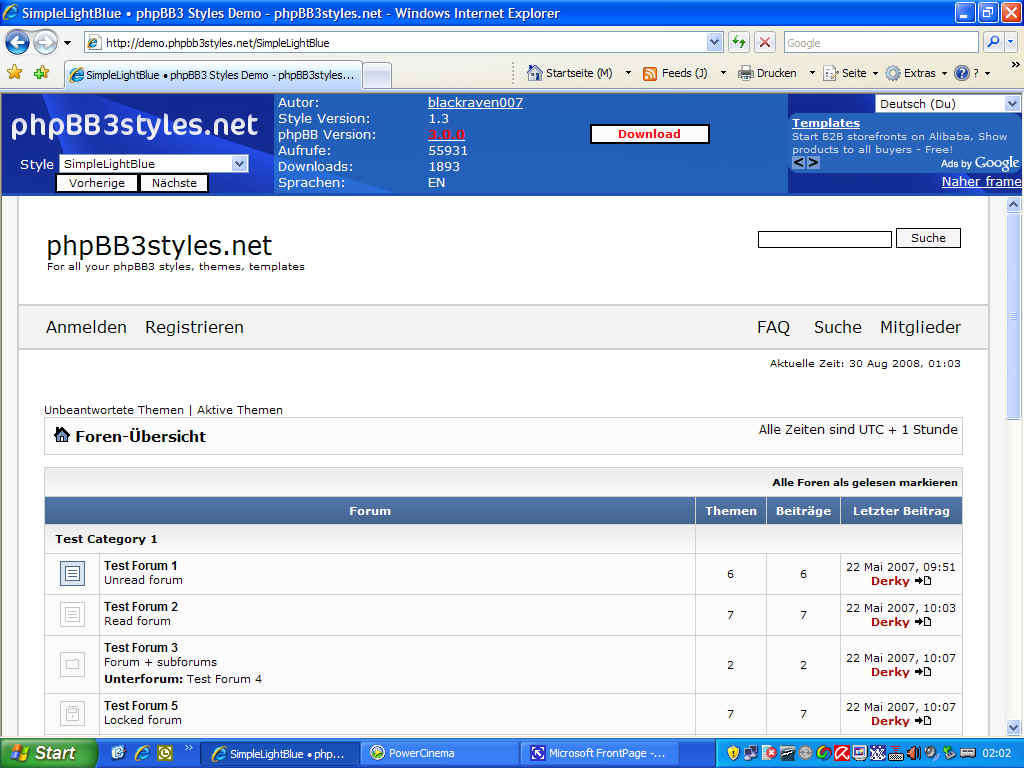
Task: Click the previous ad arrow
Action: coord(798,163)
